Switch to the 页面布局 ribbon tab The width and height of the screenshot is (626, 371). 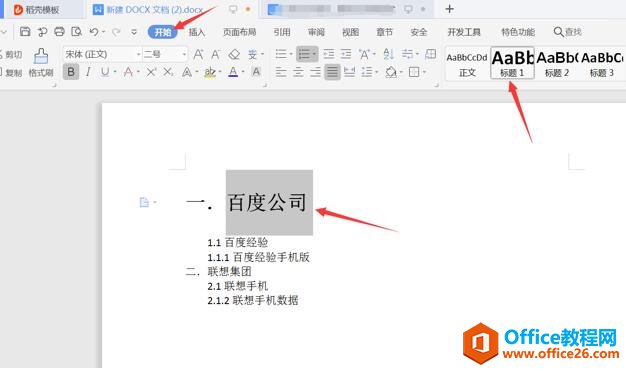click(239, 32)
